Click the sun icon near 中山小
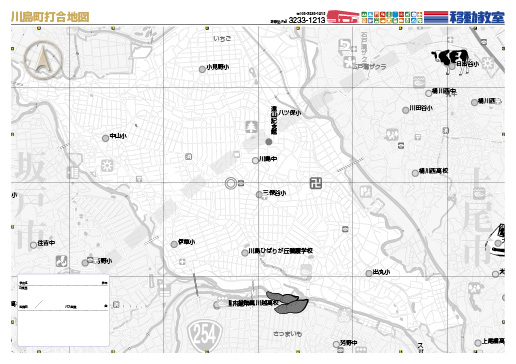516x364 pixels. [x=107, y=165]
